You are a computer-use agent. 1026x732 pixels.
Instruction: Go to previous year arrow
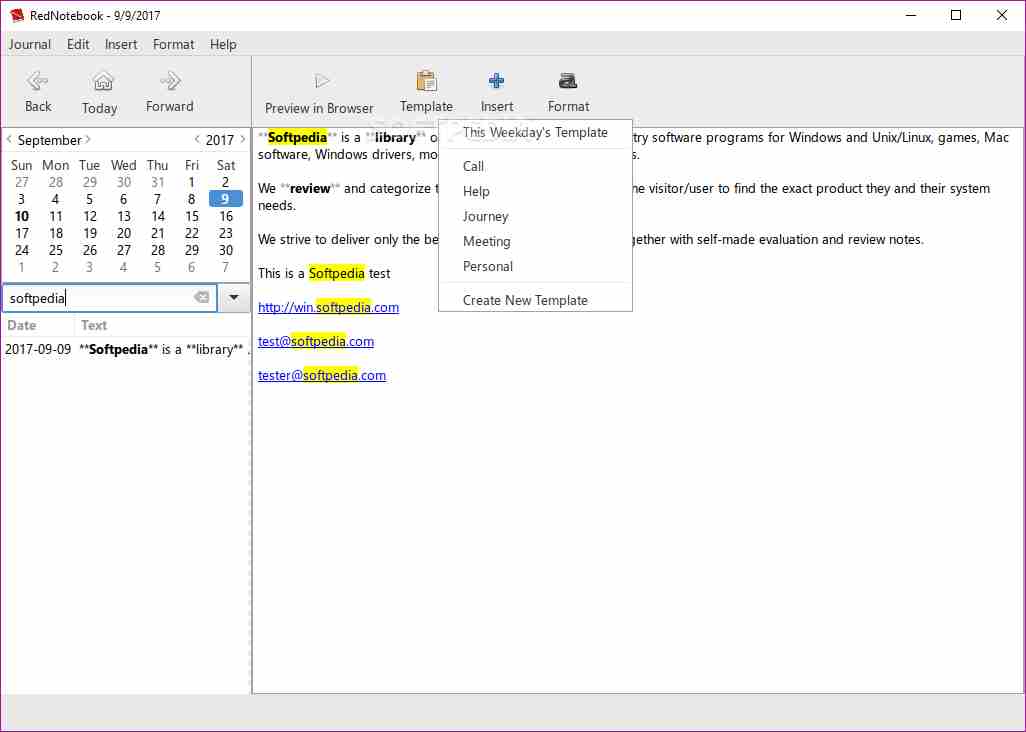coord(197,139)
